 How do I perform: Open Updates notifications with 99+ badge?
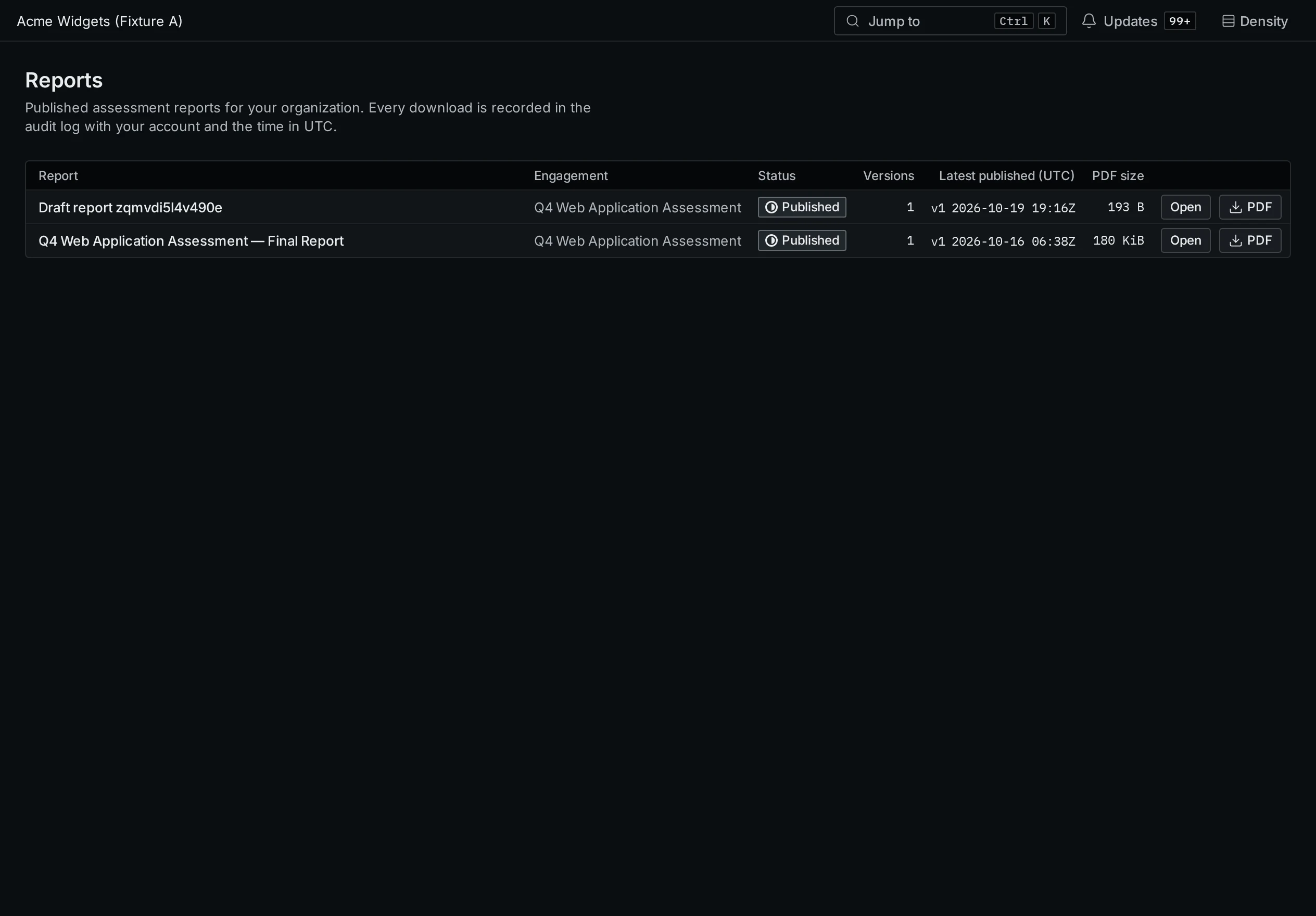1138,21
